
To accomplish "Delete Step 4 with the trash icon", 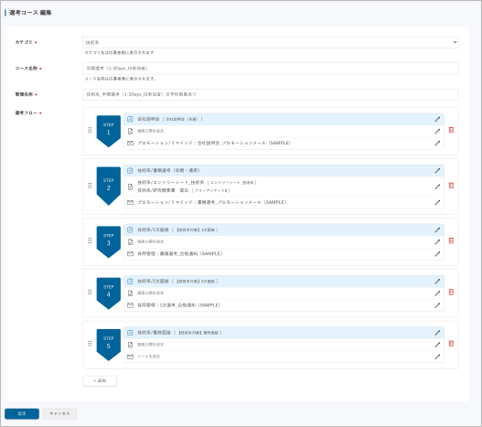I will 451,292.
